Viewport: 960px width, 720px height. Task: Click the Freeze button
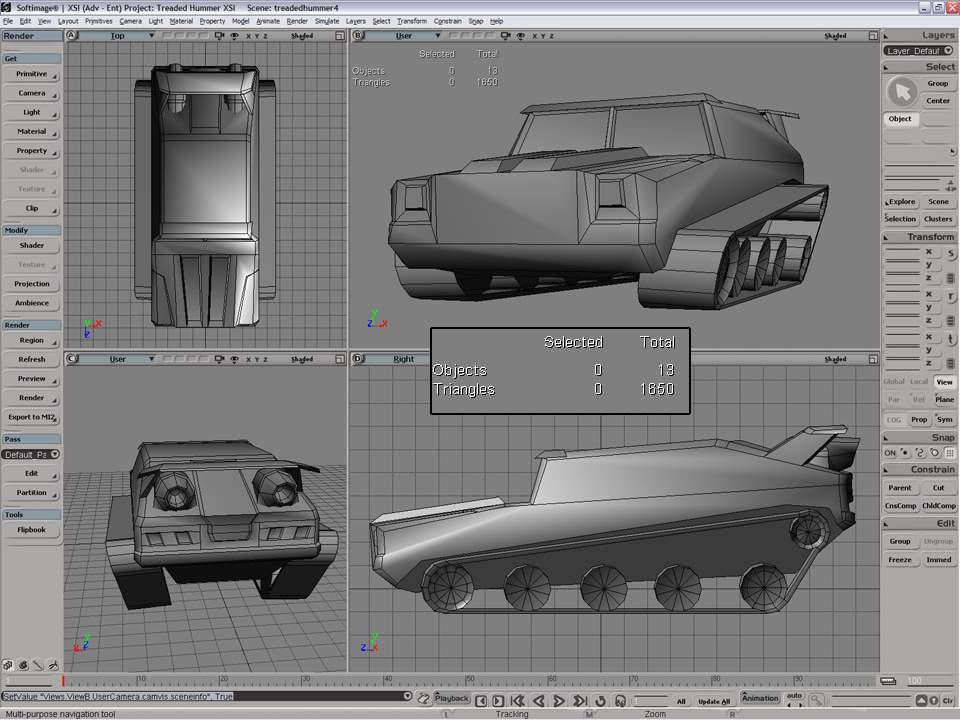click(900, 560)
